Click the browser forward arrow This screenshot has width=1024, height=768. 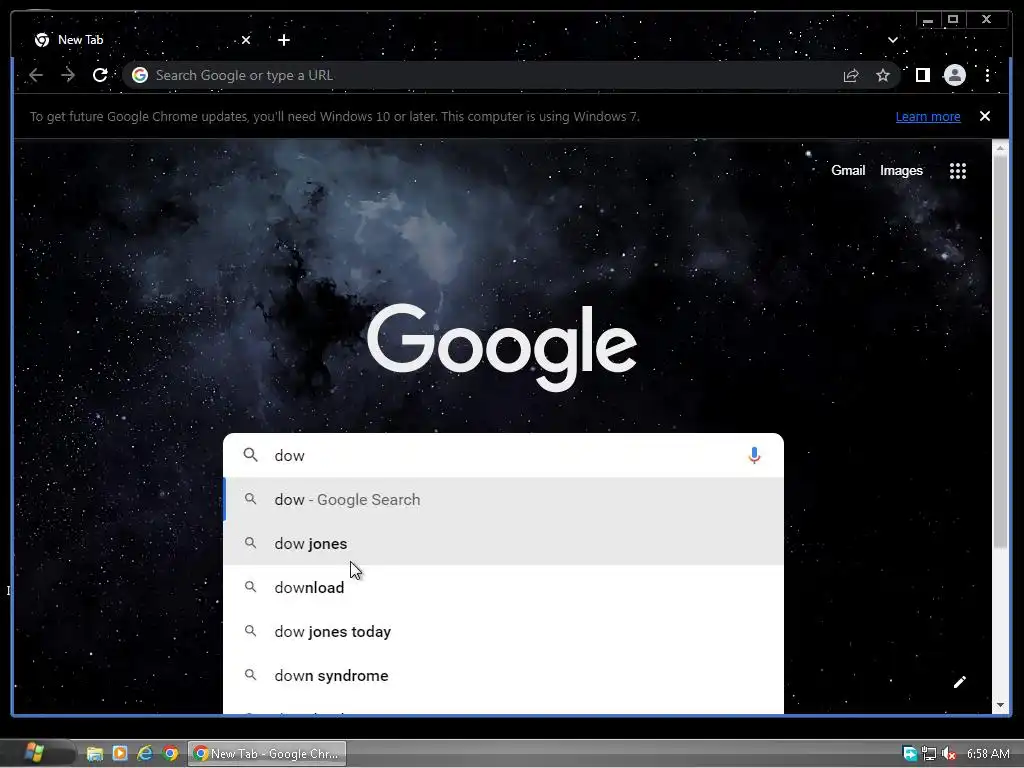(x=68, y=75)
